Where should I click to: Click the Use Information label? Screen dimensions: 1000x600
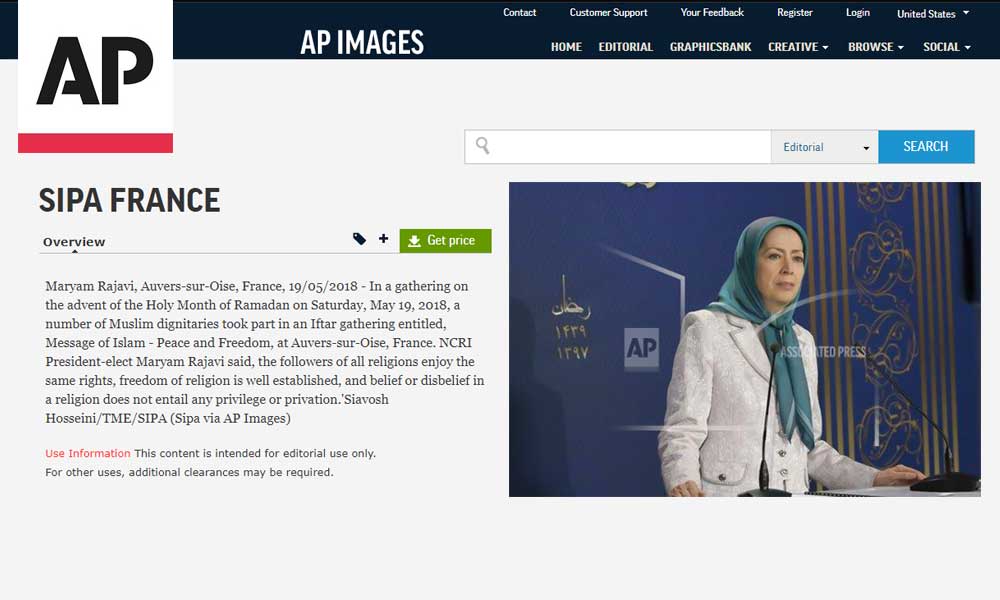click(87, 453)
